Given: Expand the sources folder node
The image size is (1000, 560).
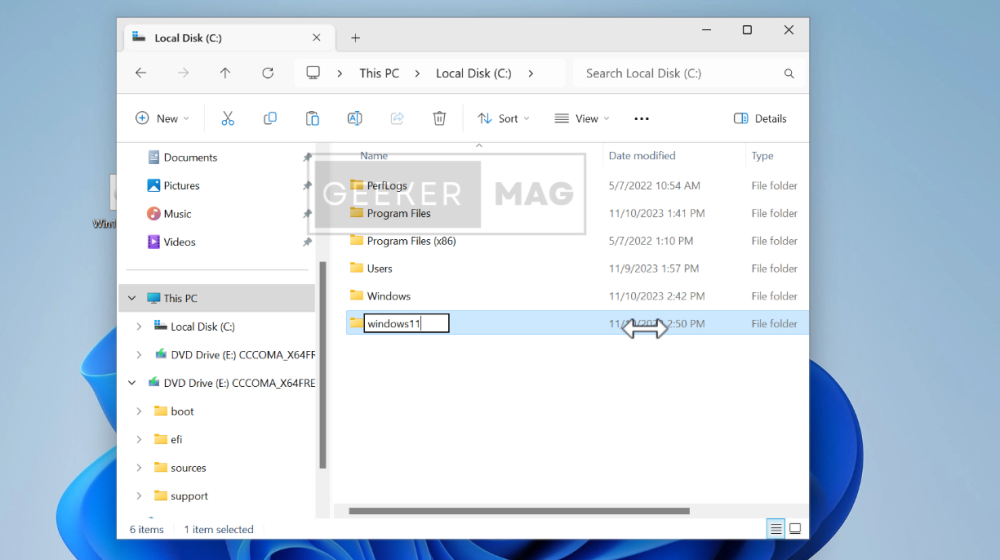Looking at the screenshot, I should click(x=139, y=468).
